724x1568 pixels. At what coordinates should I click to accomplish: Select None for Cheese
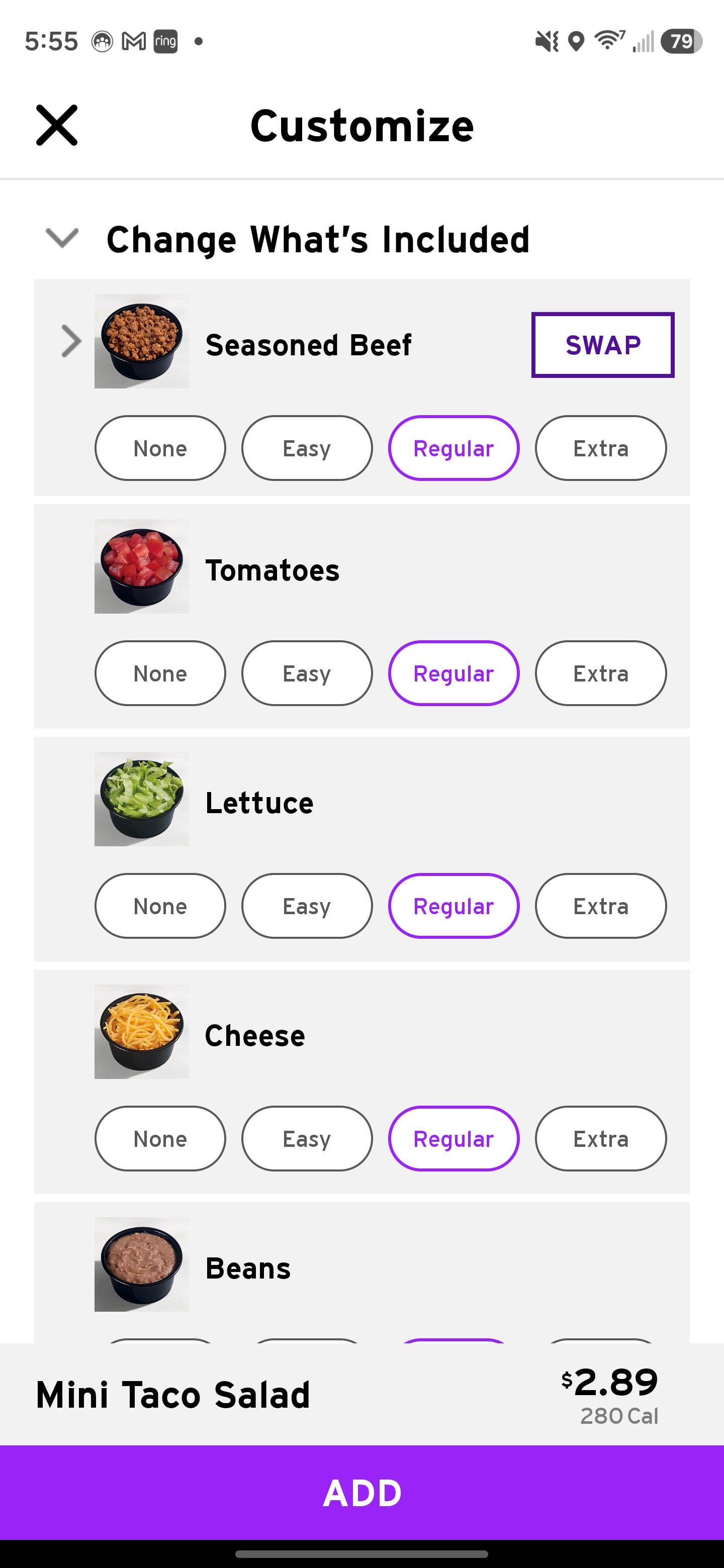click(x=160, y=1139)
